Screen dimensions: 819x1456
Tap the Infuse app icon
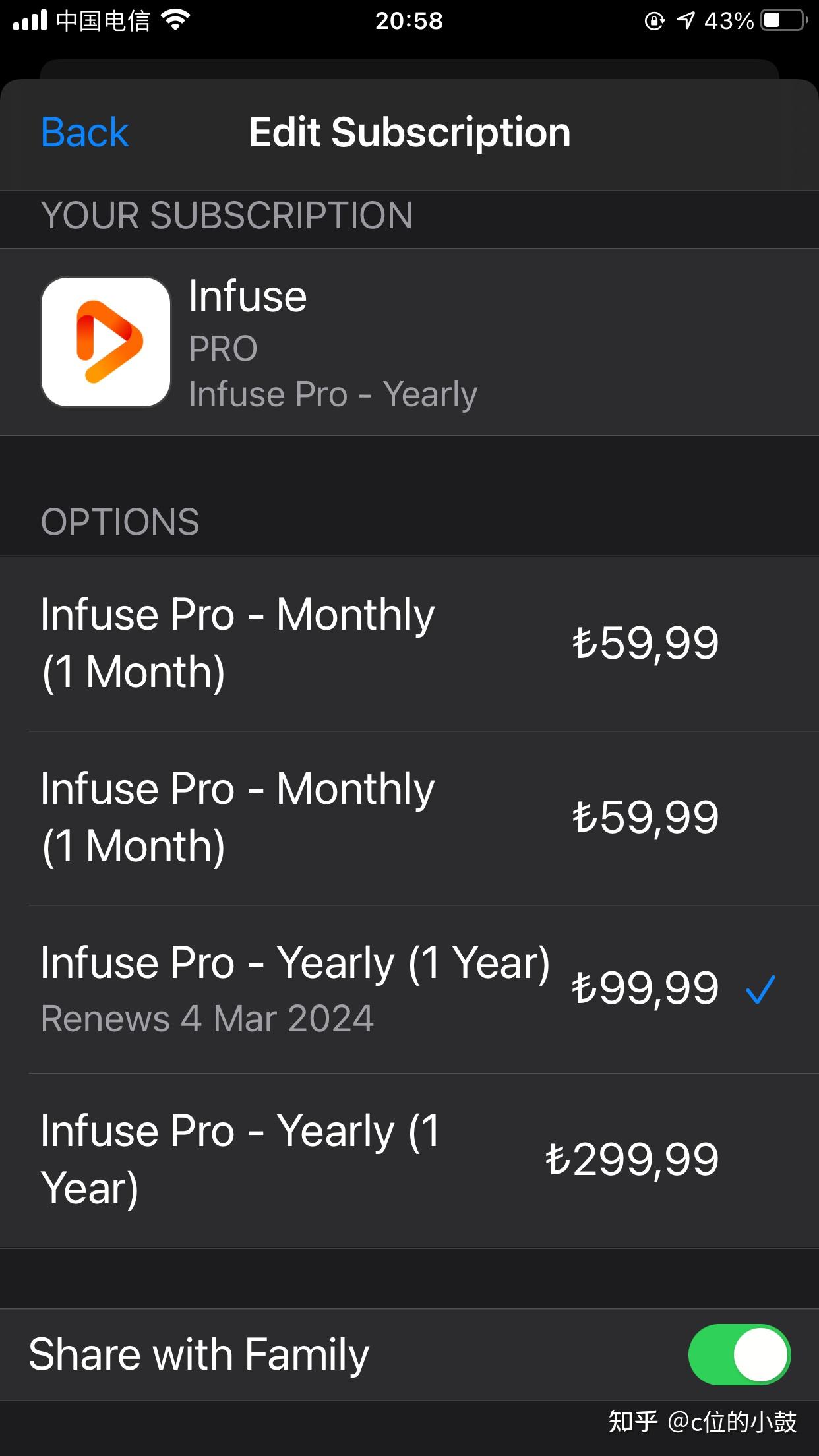[106, 342]
